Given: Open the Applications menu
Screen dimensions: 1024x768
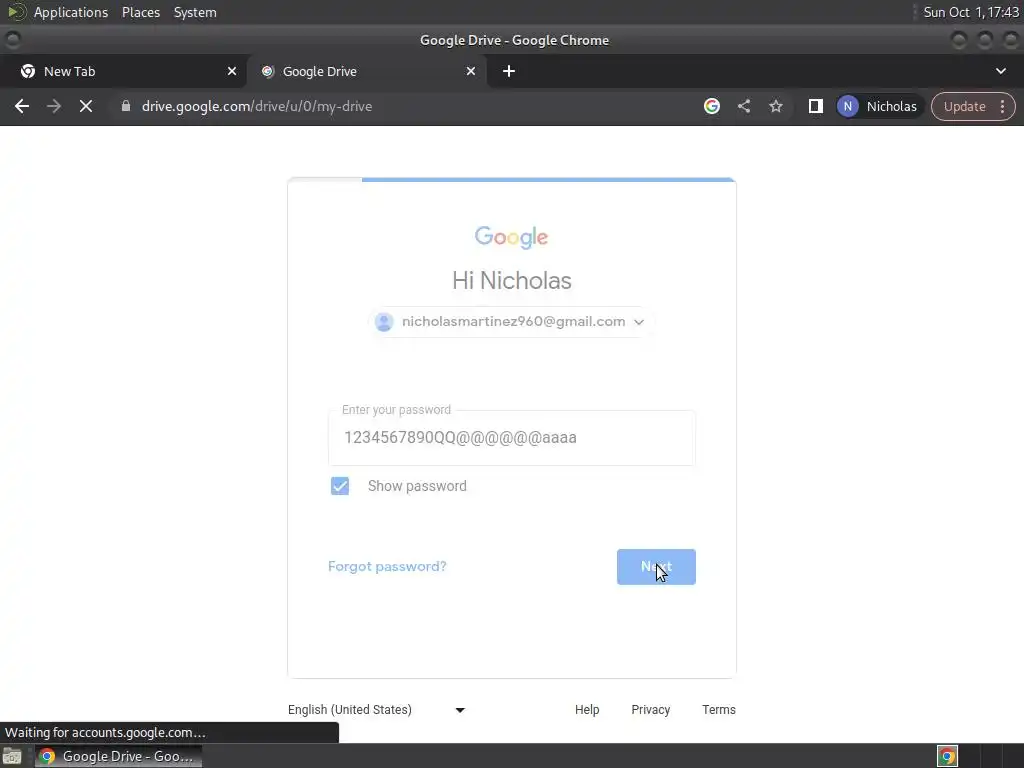Looking at the screenshot, I should (x=71, y=12).
